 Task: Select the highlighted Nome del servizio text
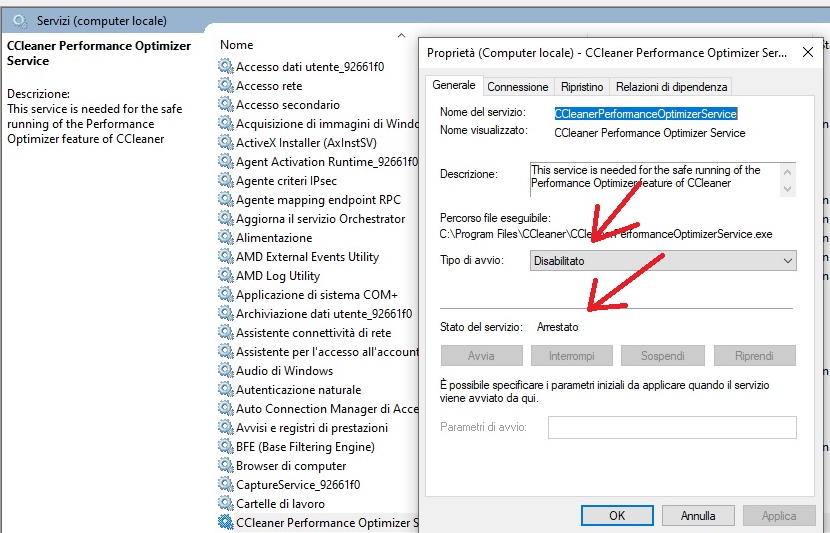(x=645, y=114)
